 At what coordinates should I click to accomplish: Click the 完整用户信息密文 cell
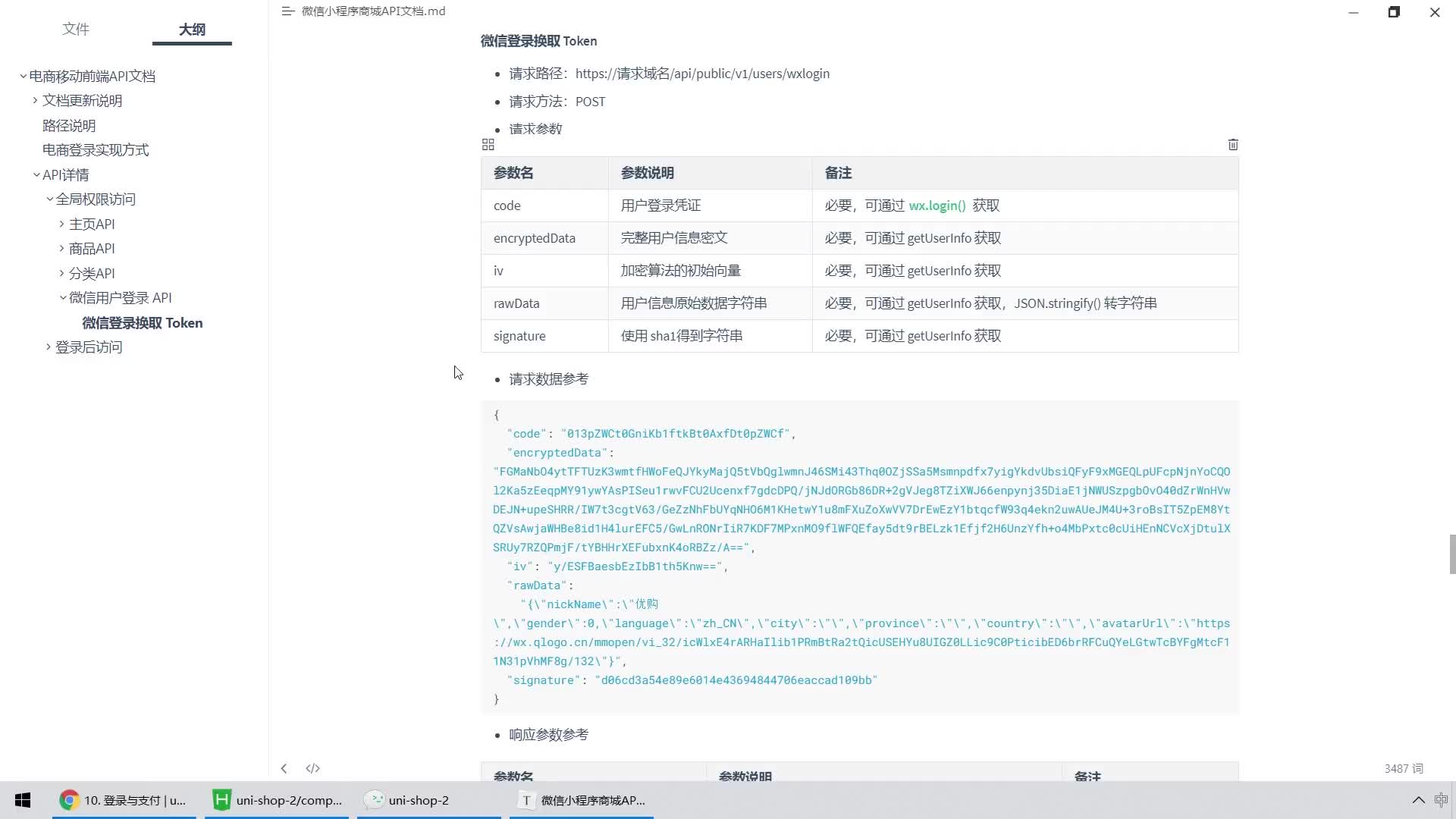click(710, 238)
